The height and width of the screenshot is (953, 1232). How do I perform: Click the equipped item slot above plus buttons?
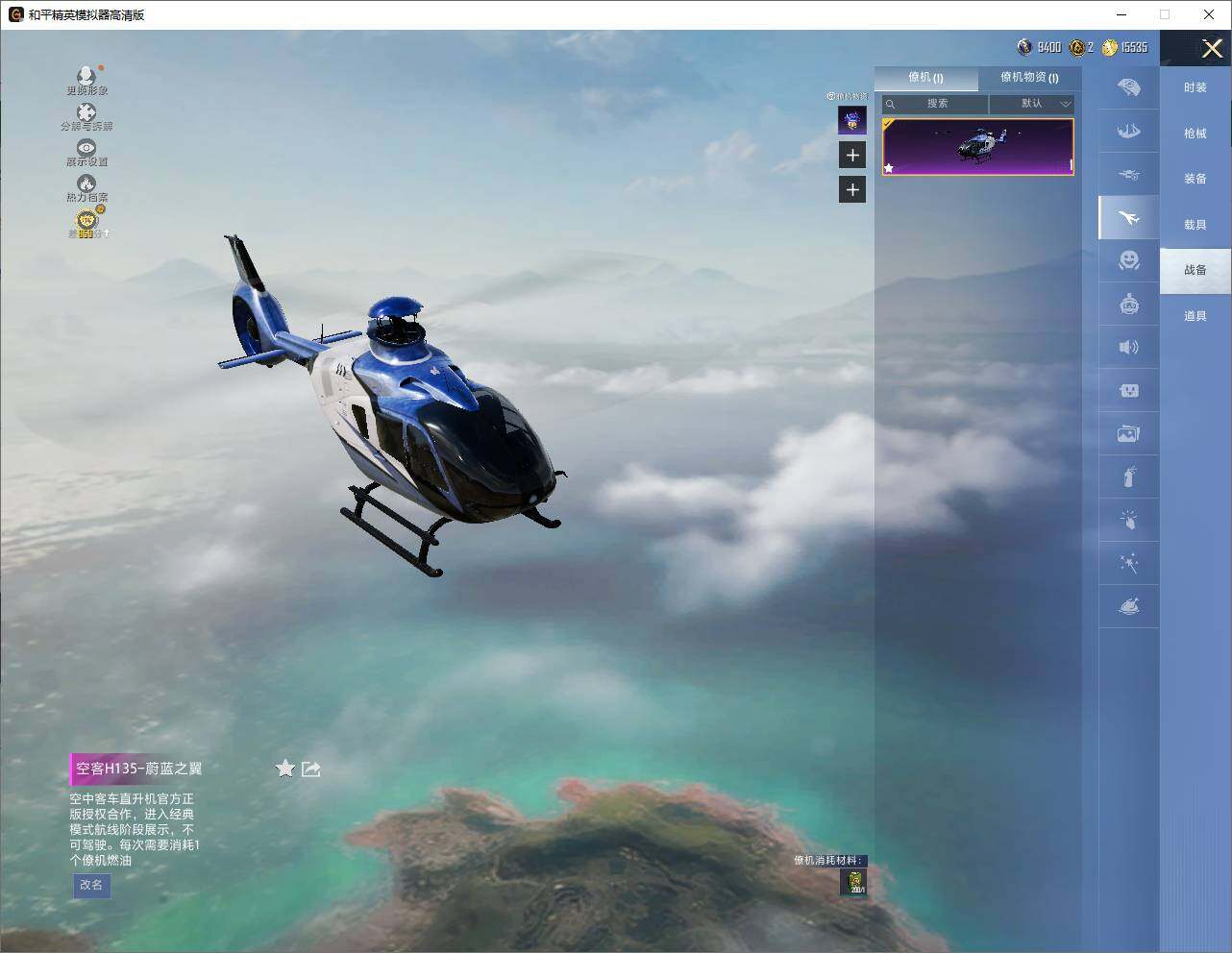tap(852, 120)
